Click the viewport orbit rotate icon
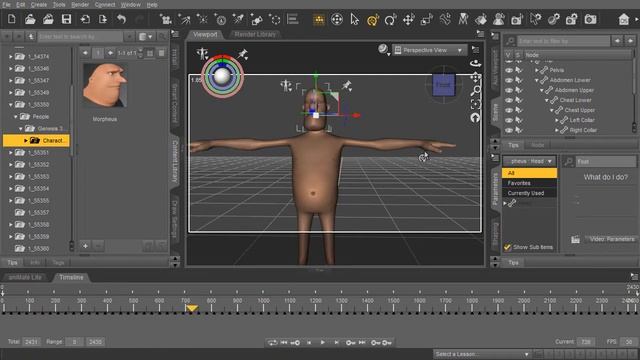Screen dimensions: 640x360 click(475, 63)
